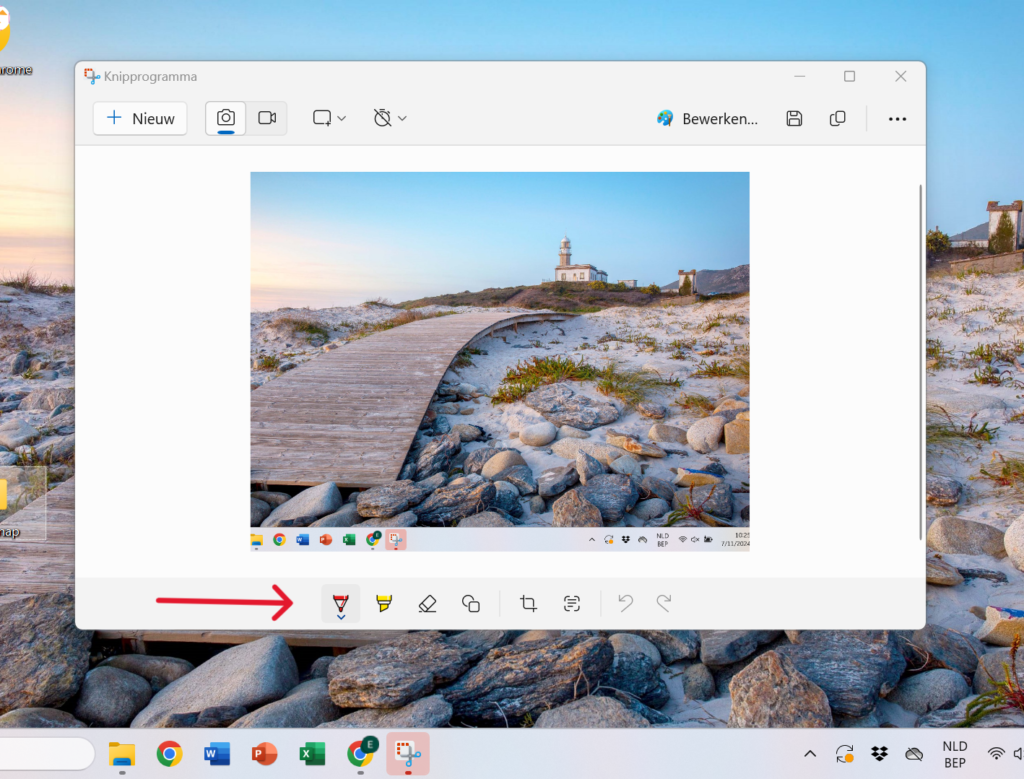Expand the snip shape mode dropdown

(329, 118)
